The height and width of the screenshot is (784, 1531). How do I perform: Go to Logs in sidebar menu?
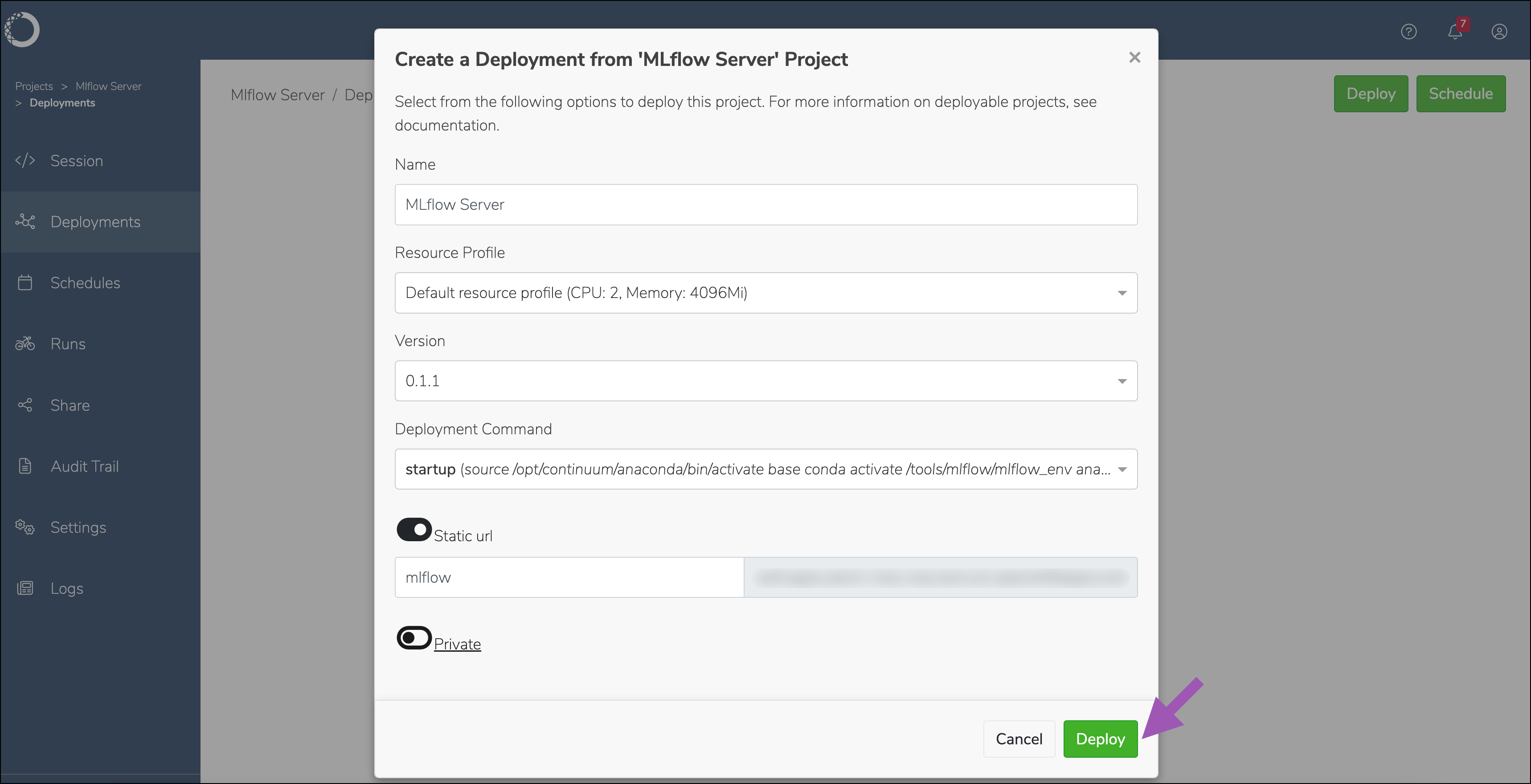pyautogui.click(x=66, y=588)
